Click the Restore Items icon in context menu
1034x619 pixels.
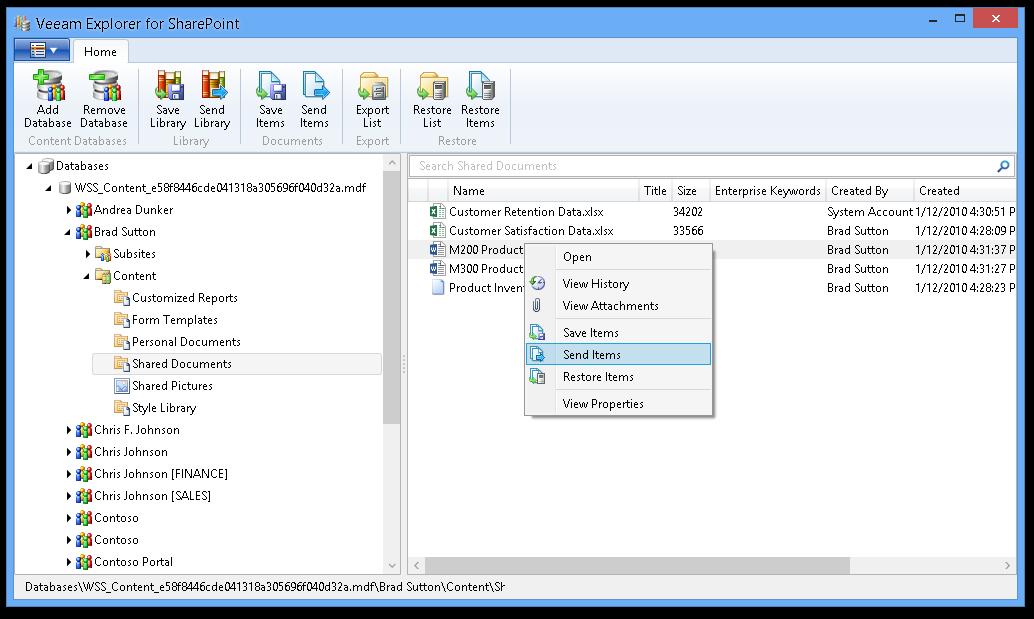(537, 376)
